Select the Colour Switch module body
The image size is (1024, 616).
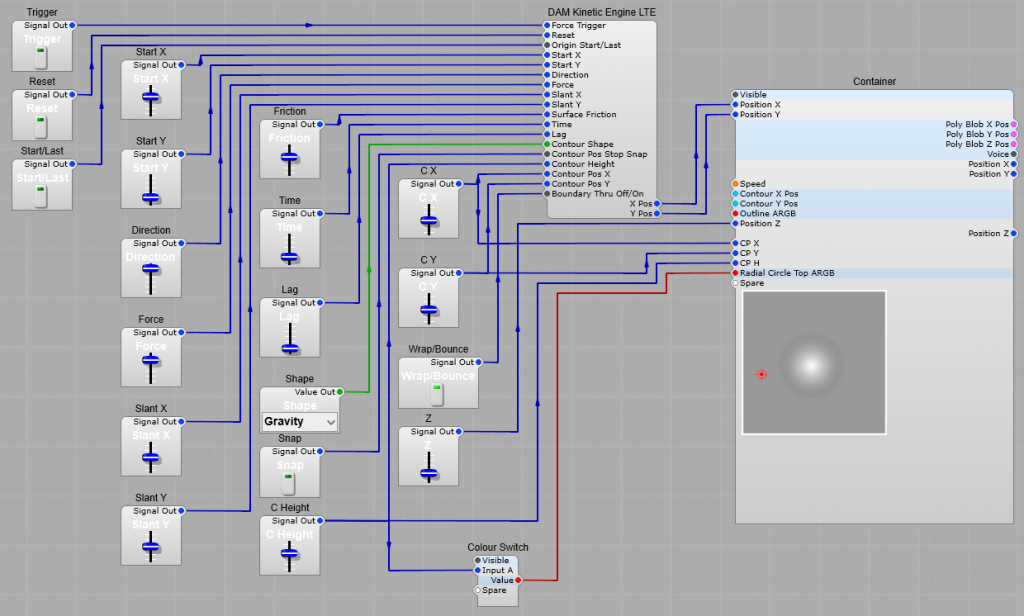(x=497, y=600)
